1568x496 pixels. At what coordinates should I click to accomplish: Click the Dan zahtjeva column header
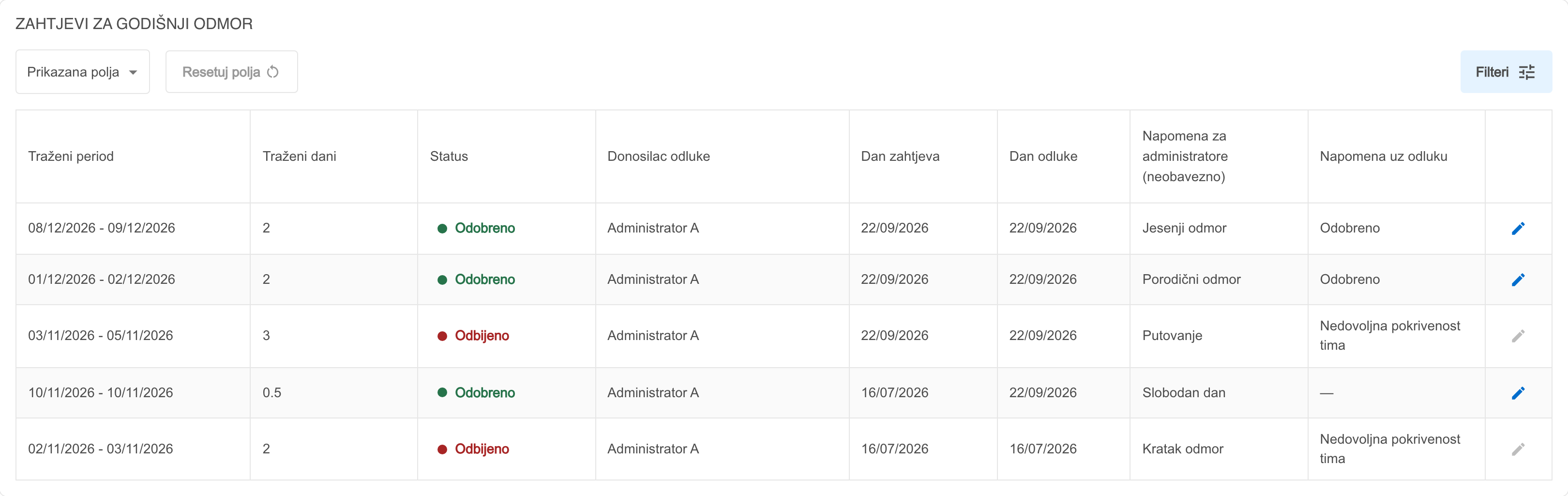pyautogui.click(x=900, y=156)
